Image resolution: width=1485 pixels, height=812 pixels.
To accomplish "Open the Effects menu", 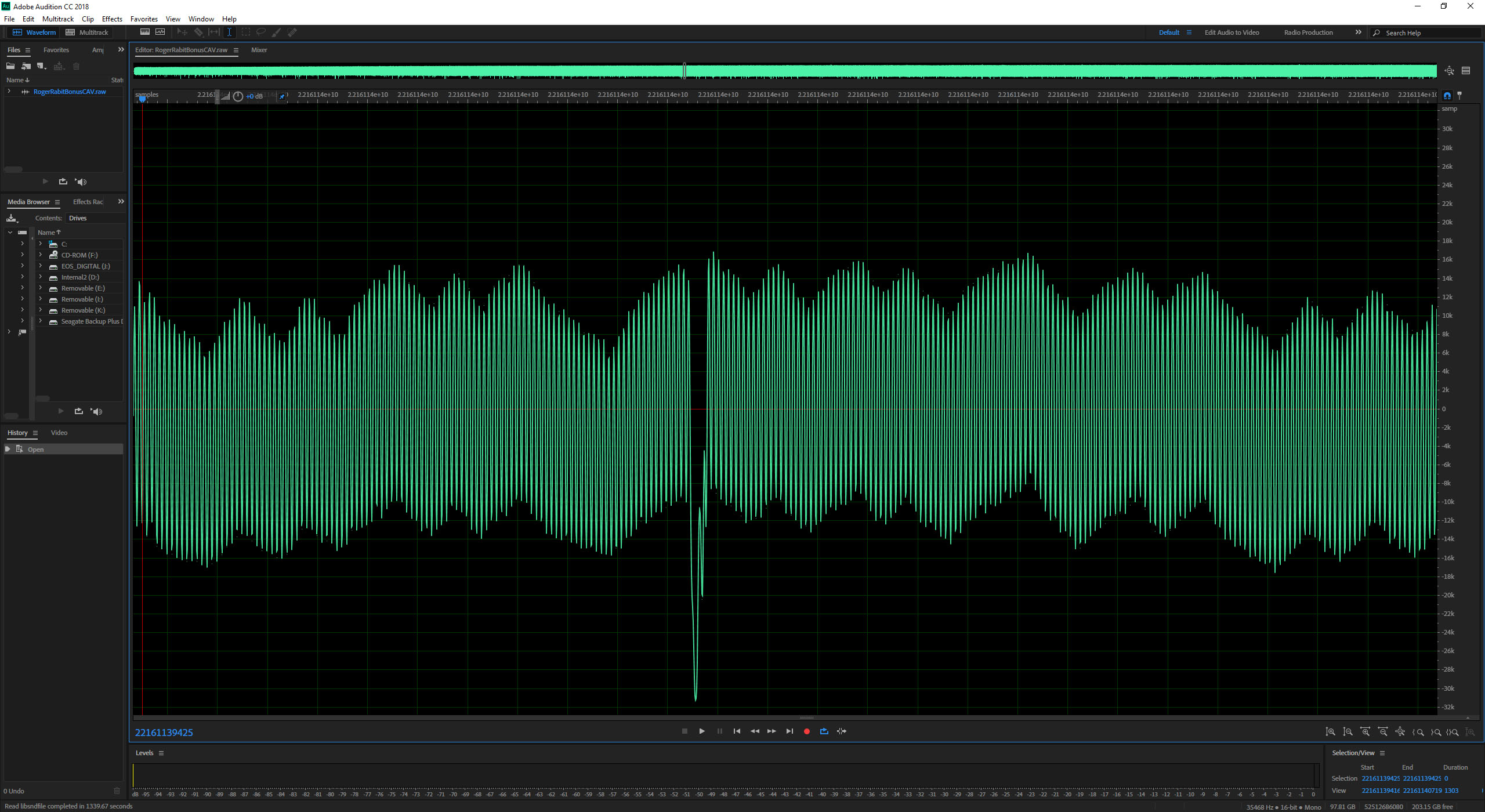I will click(112, 19).
